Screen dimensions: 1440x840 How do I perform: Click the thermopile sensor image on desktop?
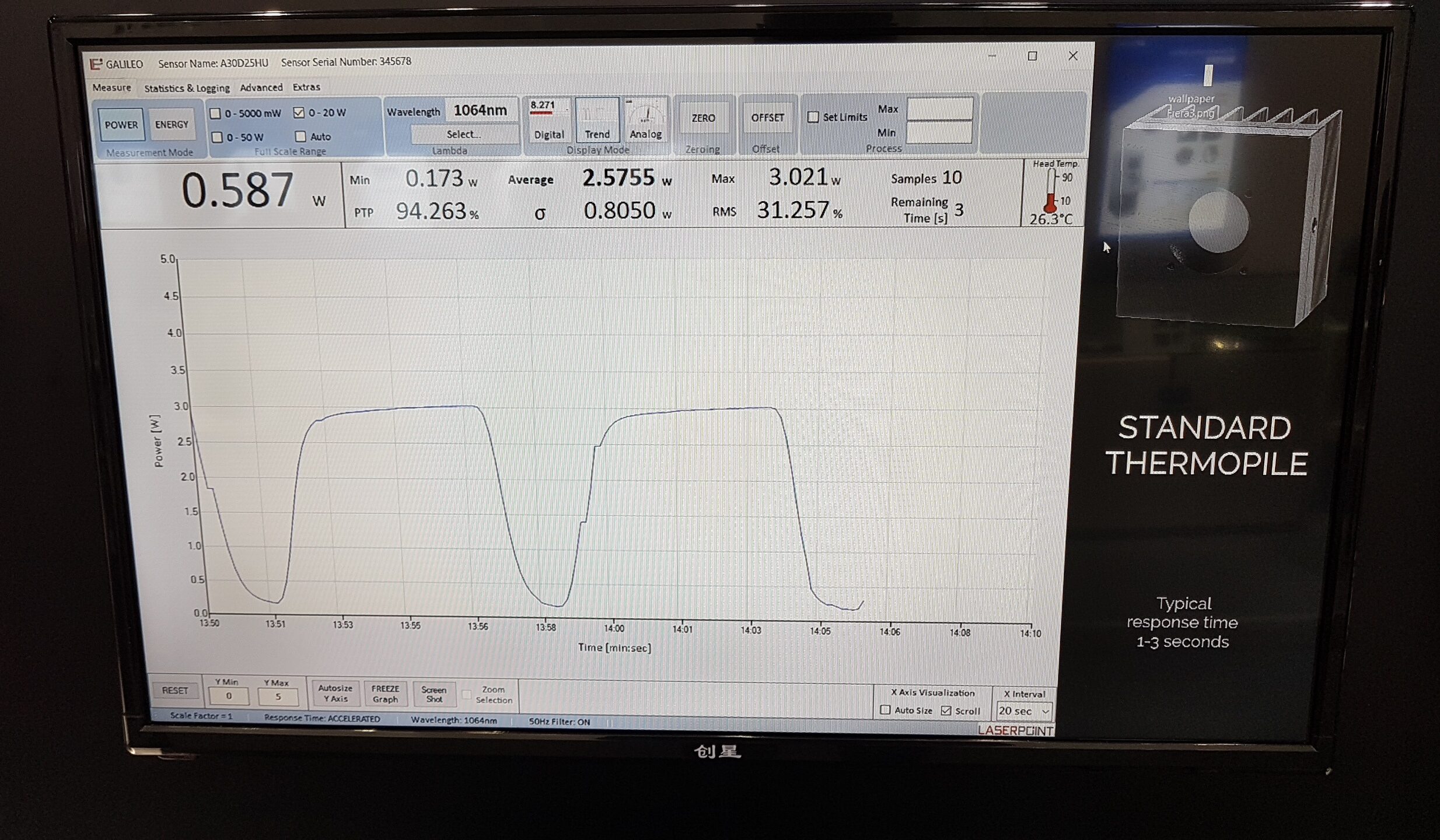pyautogui.click(x=1228, y=216)
